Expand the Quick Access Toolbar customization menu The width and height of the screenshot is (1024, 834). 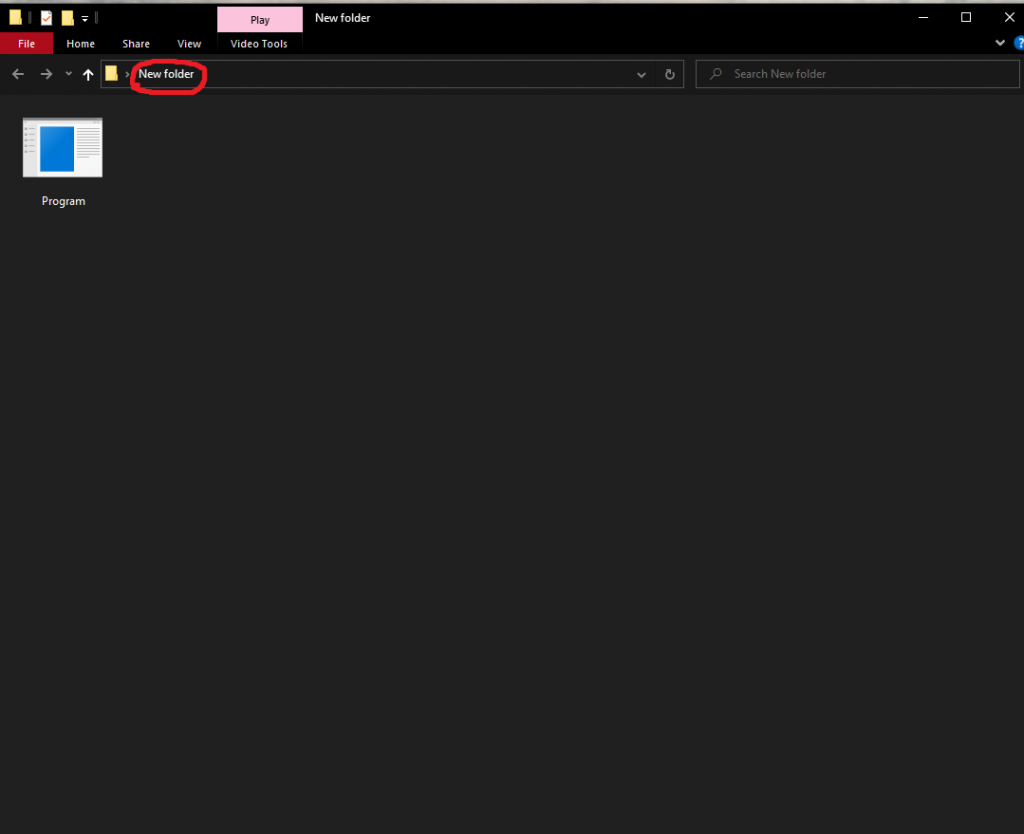coord(85,18)
